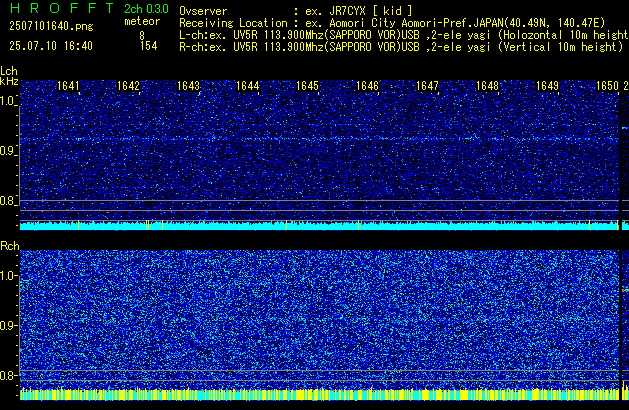629x410 pixels.
Task: Click the Rch yellow signal level strip
Action: click(x=319, y=394)
